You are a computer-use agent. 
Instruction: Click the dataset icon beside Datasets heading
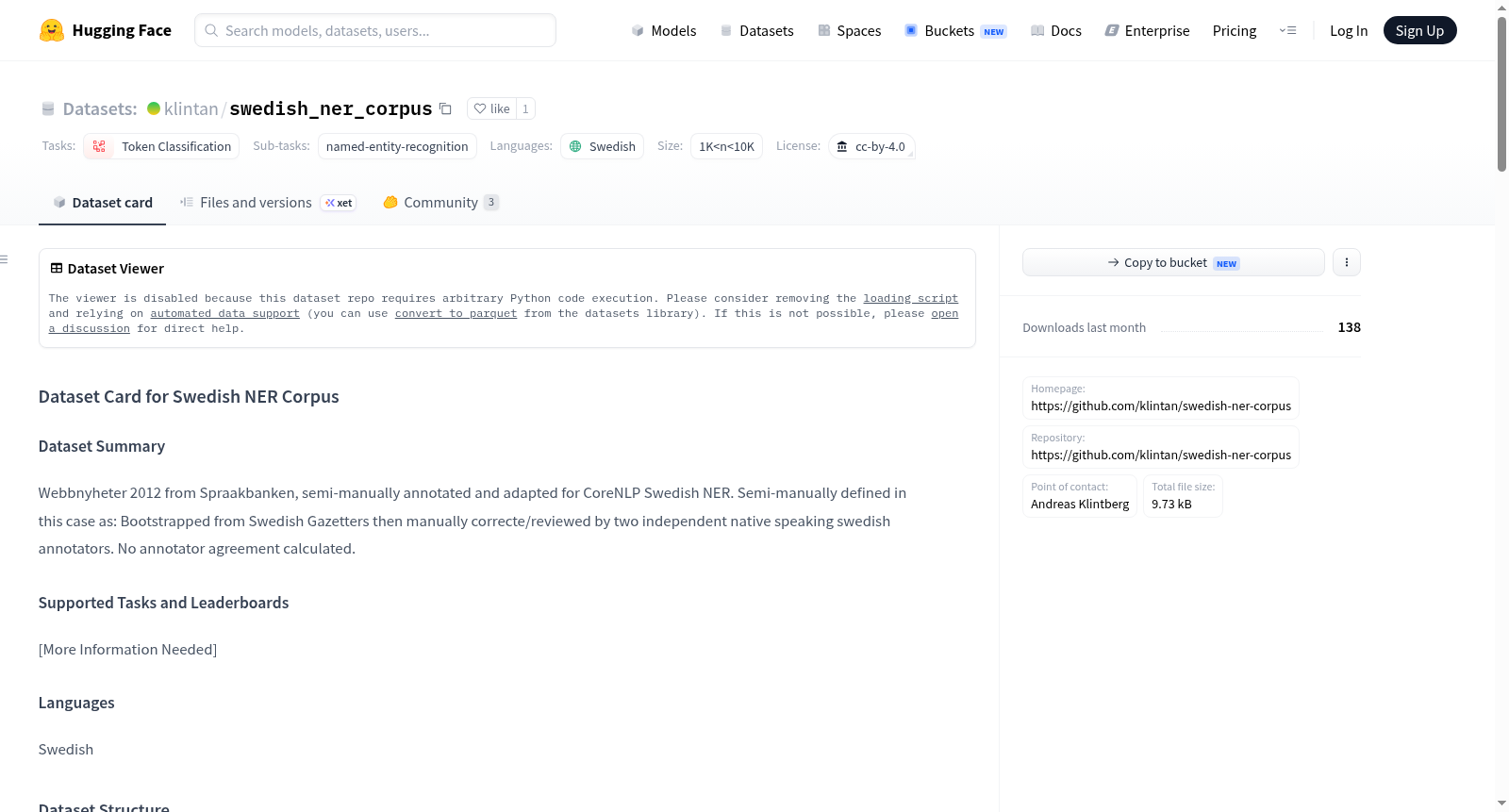[48, 109]
